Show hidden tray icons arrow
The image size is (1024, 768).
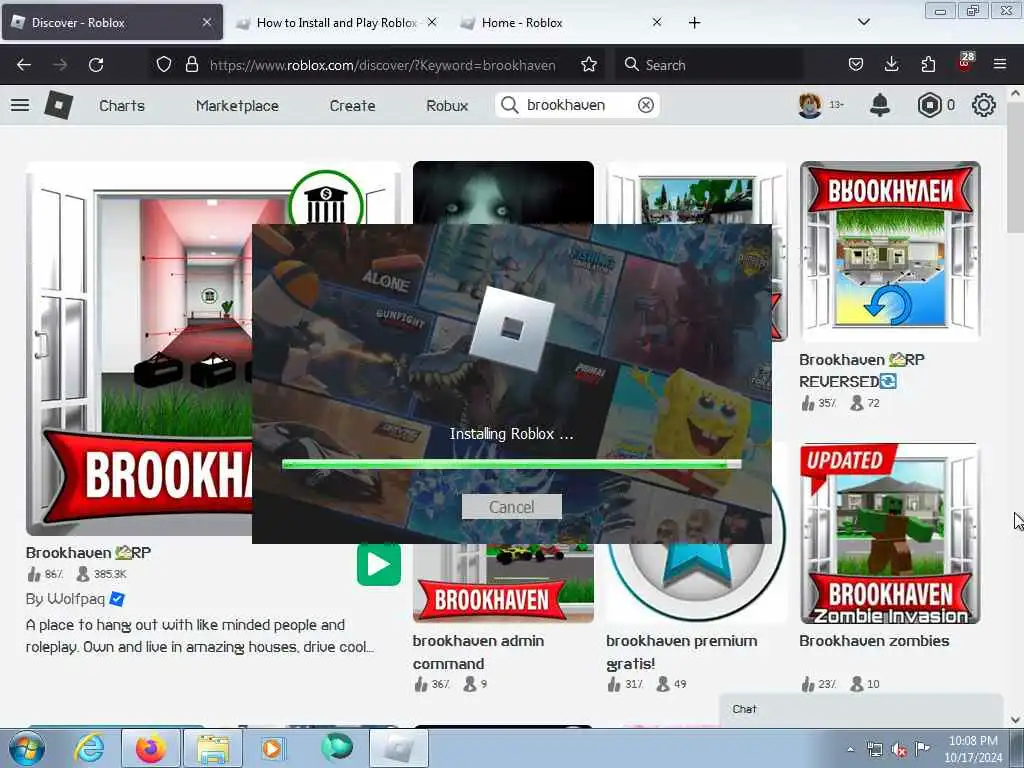tap(850, 749)
